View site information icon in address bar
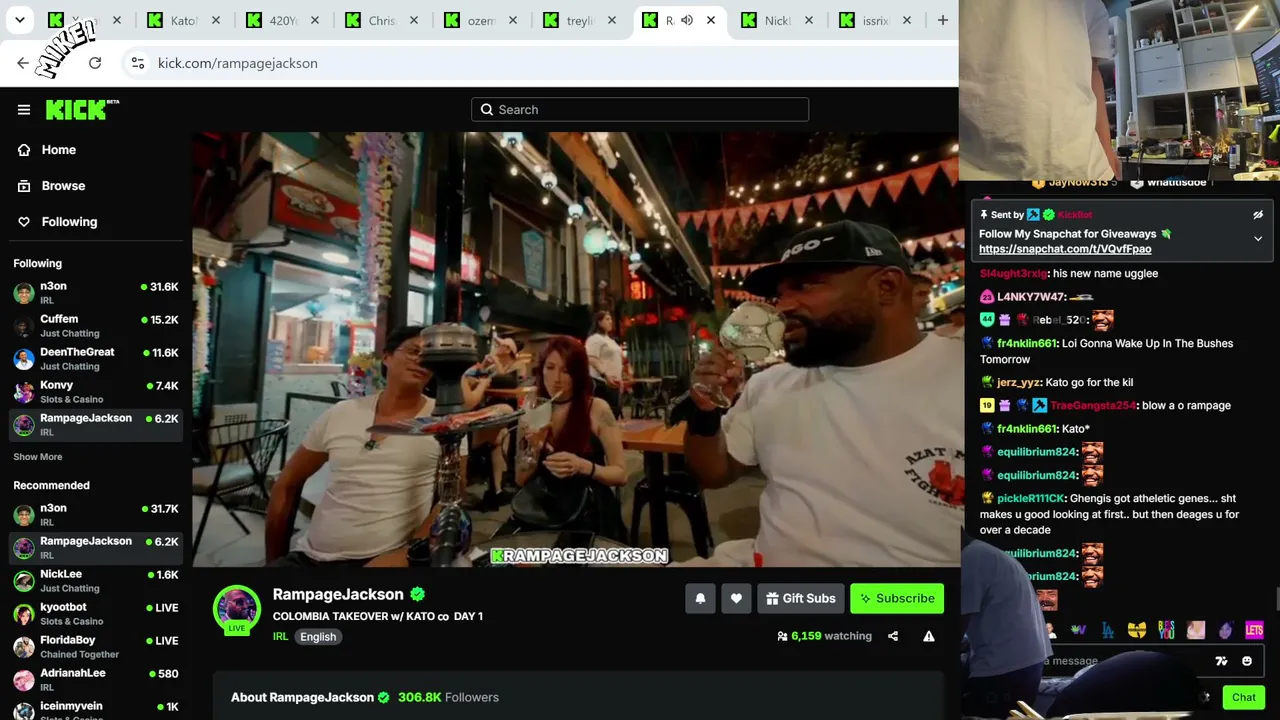This screenshot has height=720, width=1280. click(x=138, y=63)
